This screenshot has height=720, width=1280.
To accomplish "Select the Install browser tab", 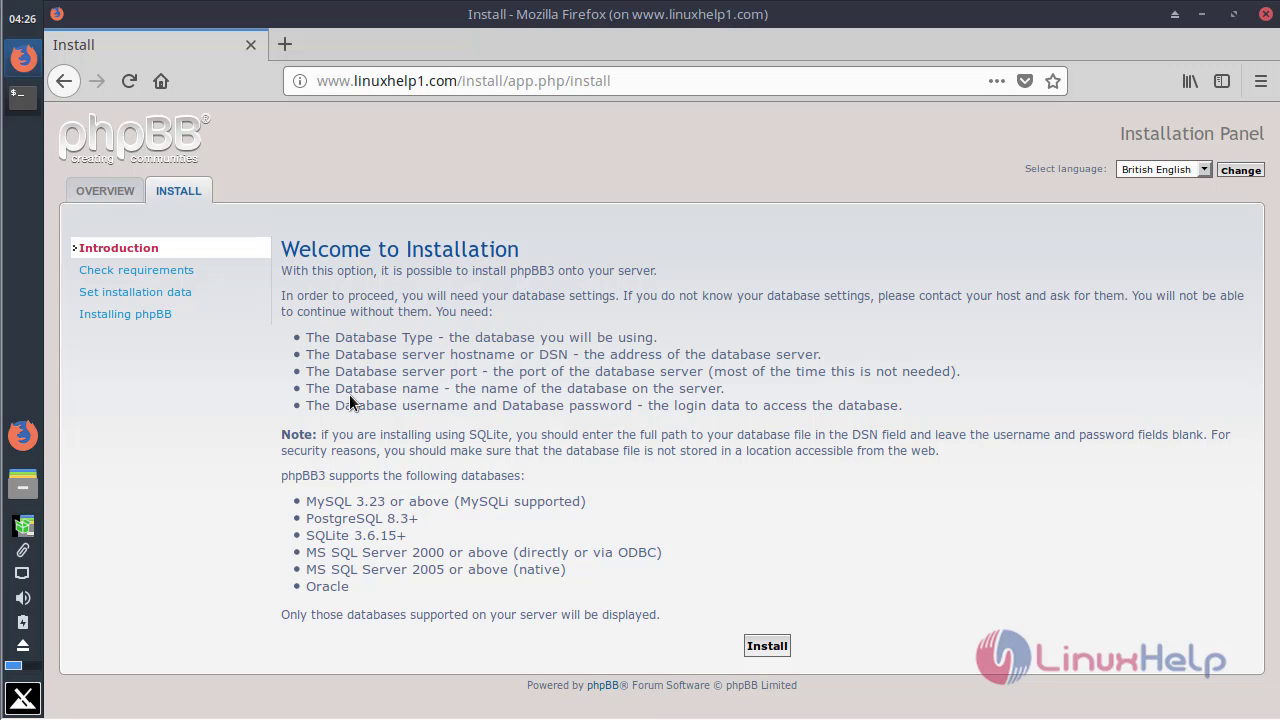I will [155, 45].
